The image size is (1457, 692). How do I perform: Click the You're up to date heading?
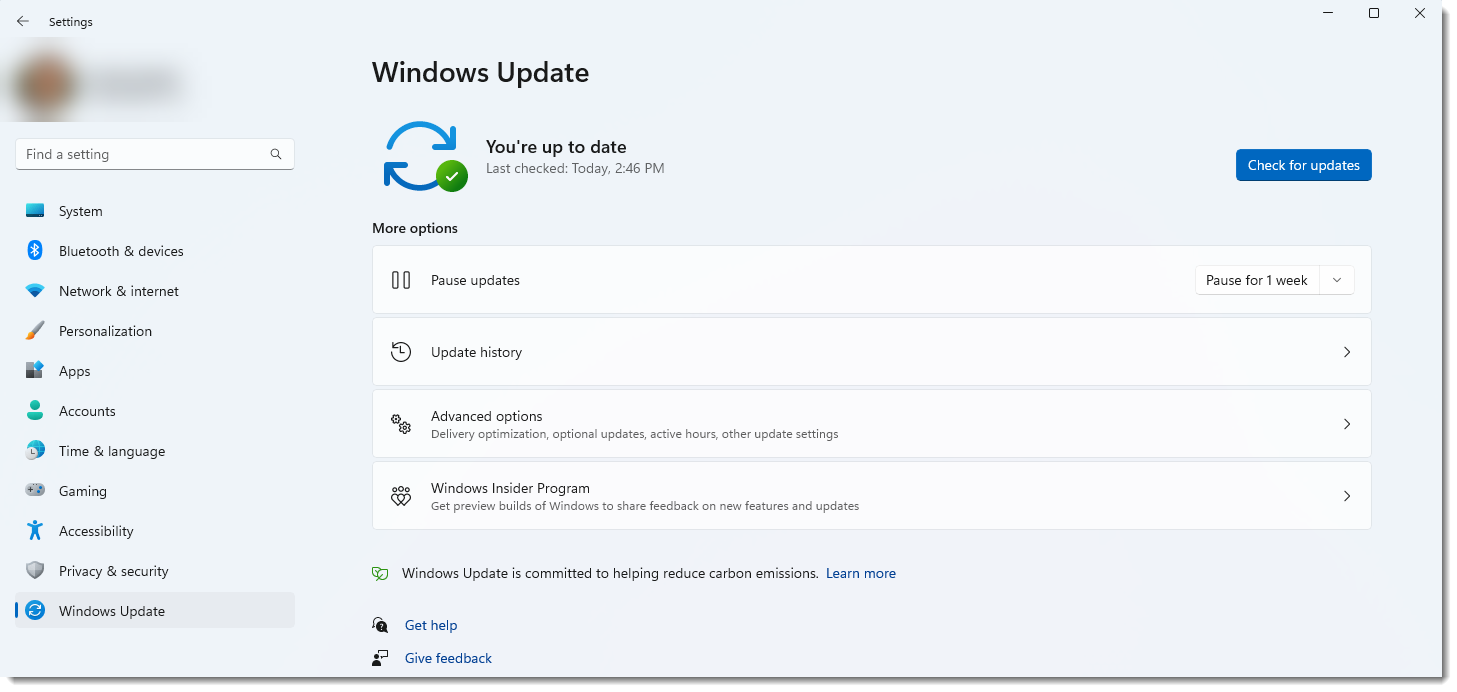[556, 147]
